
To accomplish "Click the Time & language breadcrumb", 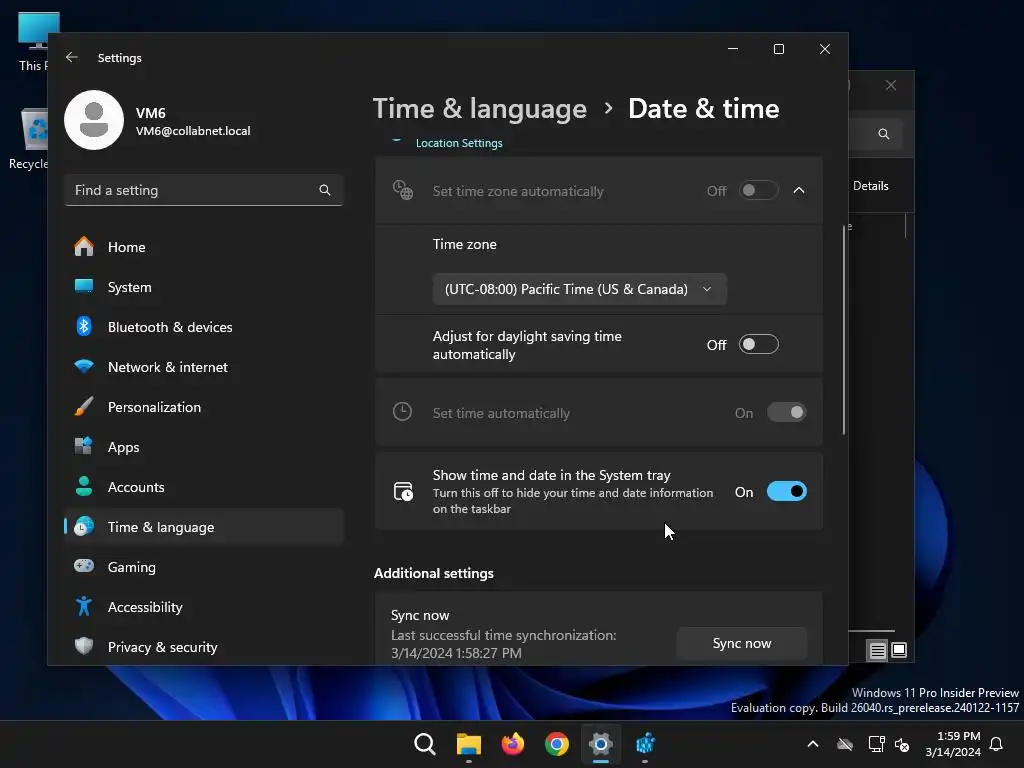I will click(479, 108).
